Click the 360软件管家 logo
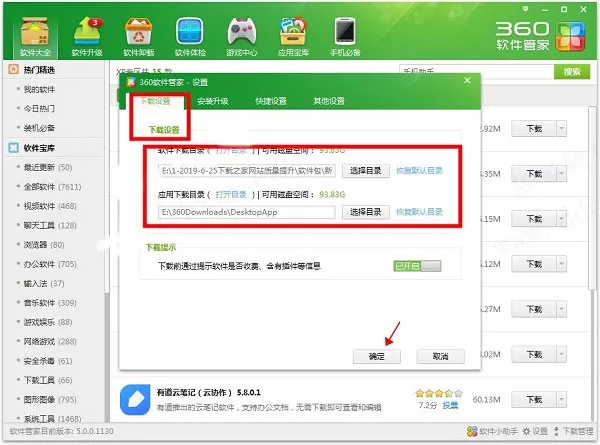 click(540, 36)
